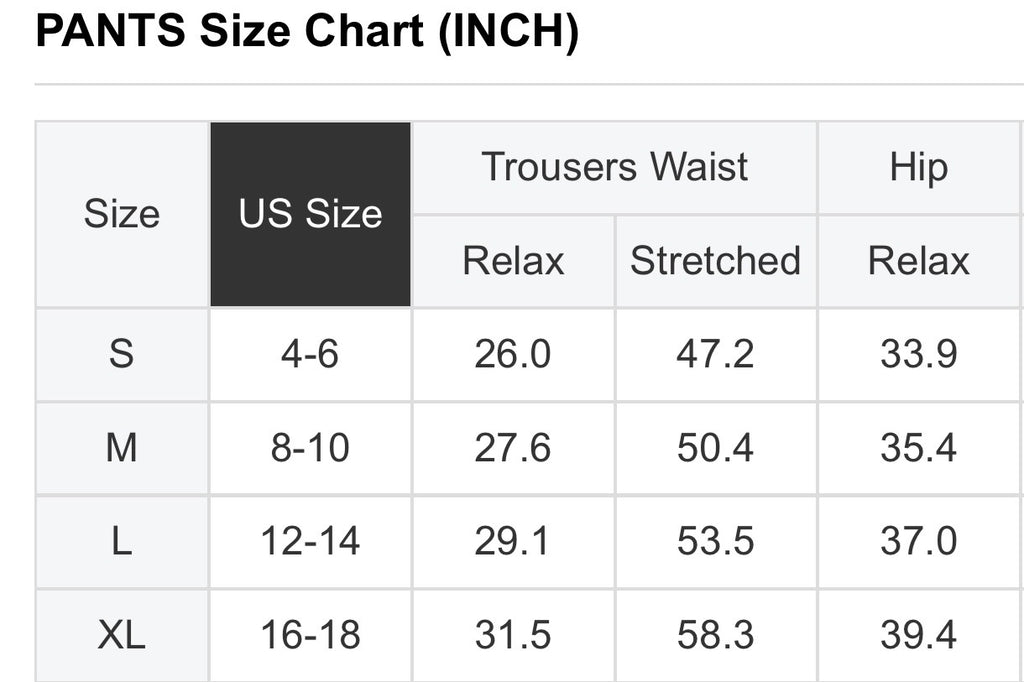Select the US size 16-18 cell

[x=310, y=635]
